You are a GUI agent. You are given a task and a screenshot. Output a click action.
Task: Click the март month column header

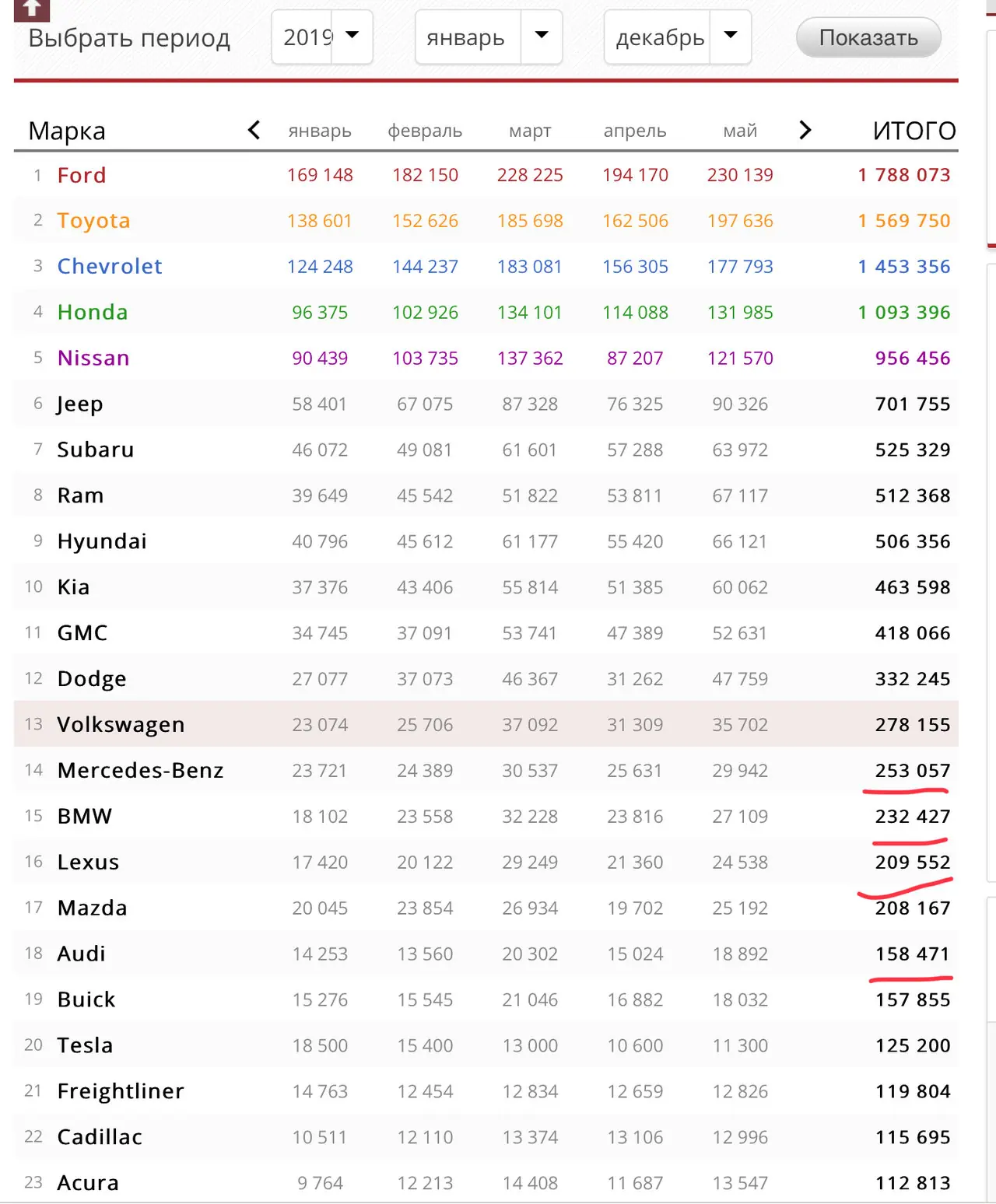point(530,131)
